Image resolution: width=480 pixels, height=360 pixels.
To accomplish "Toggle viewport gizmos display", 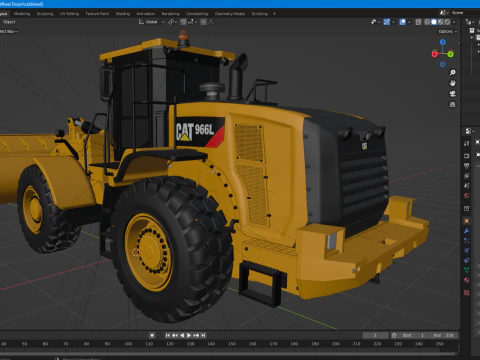I will pyautogui.click(x=387, y=22).
